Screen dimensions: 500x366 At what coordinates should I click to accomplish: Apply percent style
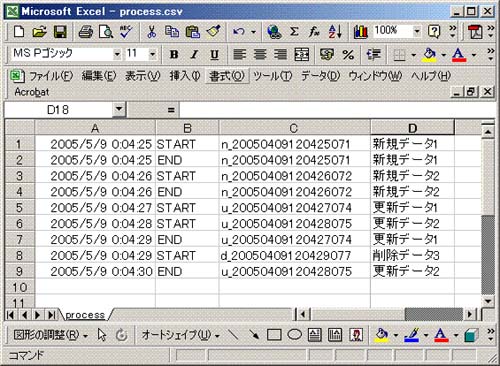pos(348,54)
